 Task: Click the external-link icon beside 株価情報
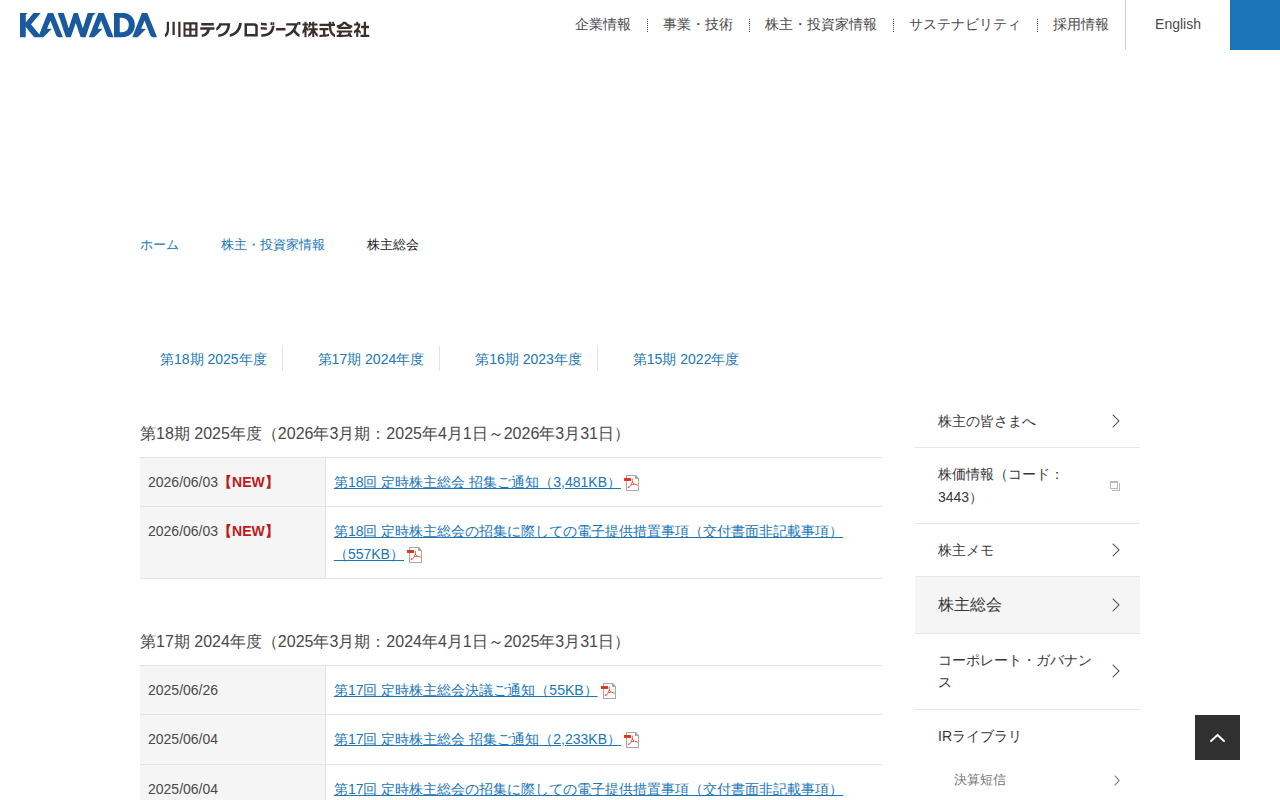click(1115, 486)
